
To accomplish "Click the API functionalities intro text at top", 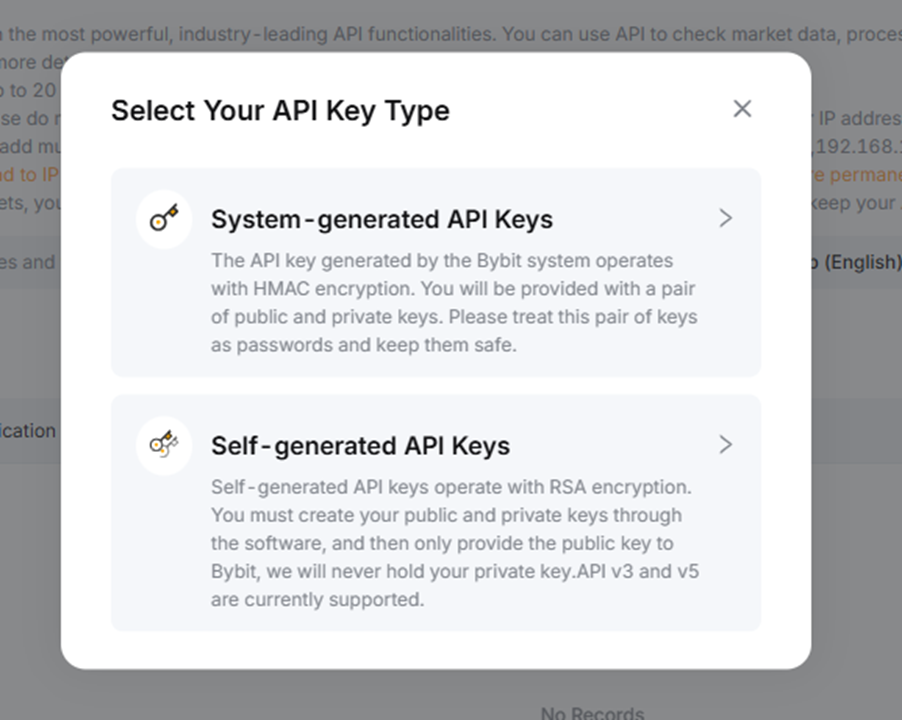I will tap(450, 34).
